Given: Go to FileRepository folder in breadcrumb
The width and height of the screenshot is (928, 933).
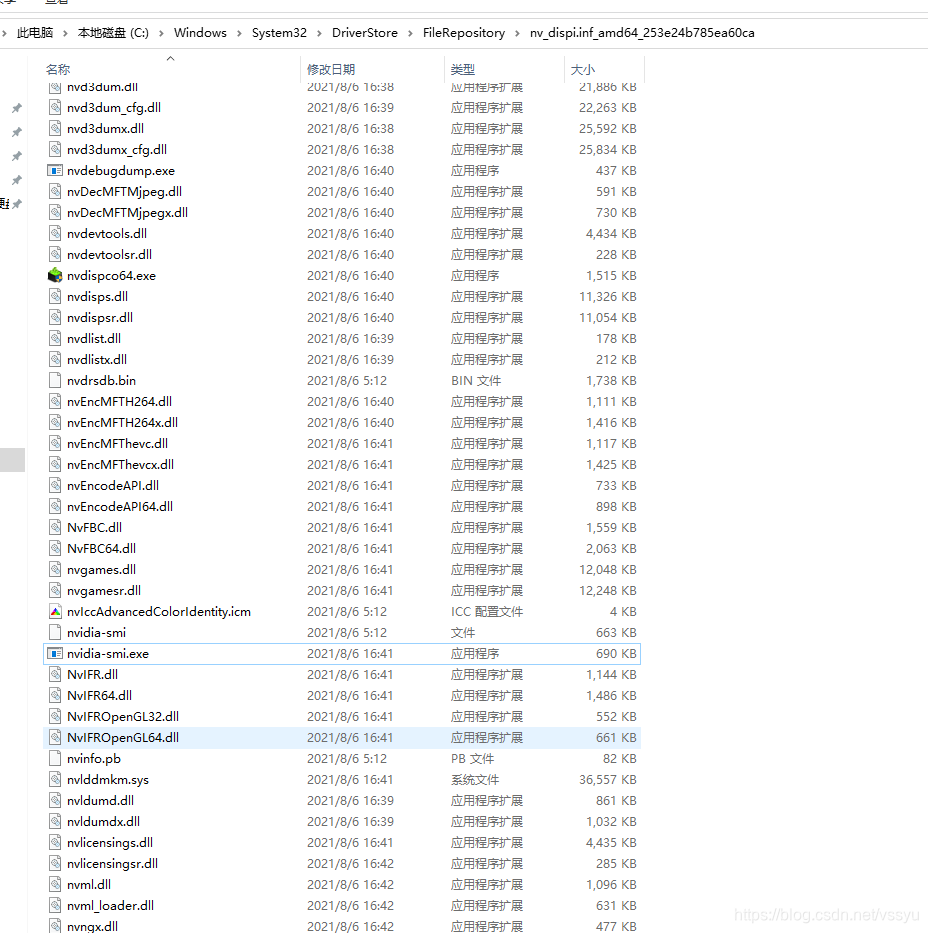Looking at the screenshot, I should pos(464,33).
